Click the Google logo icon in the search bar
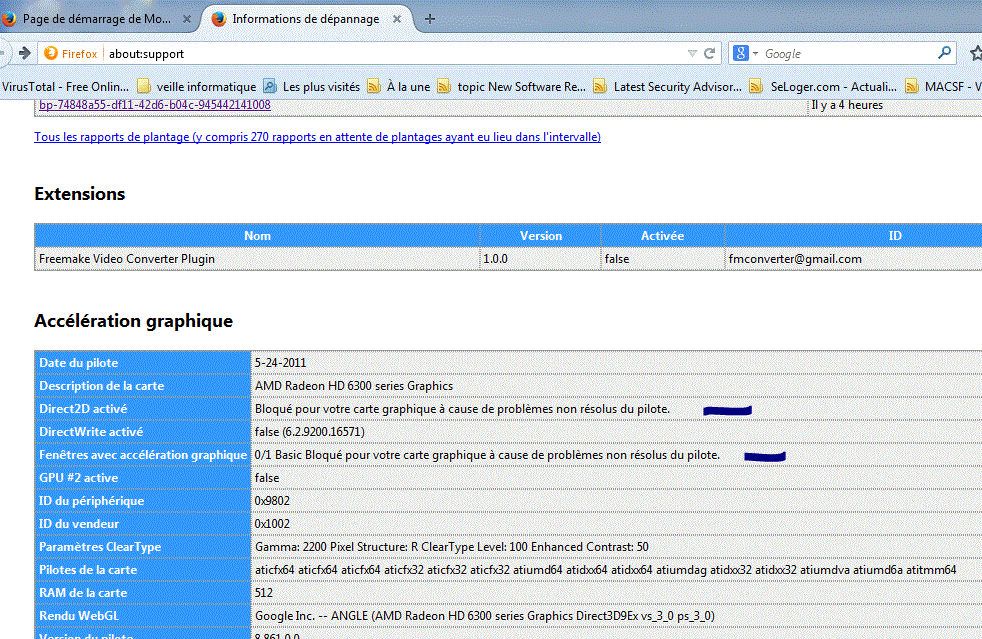 pyautogui.click(x=741, y=53)
